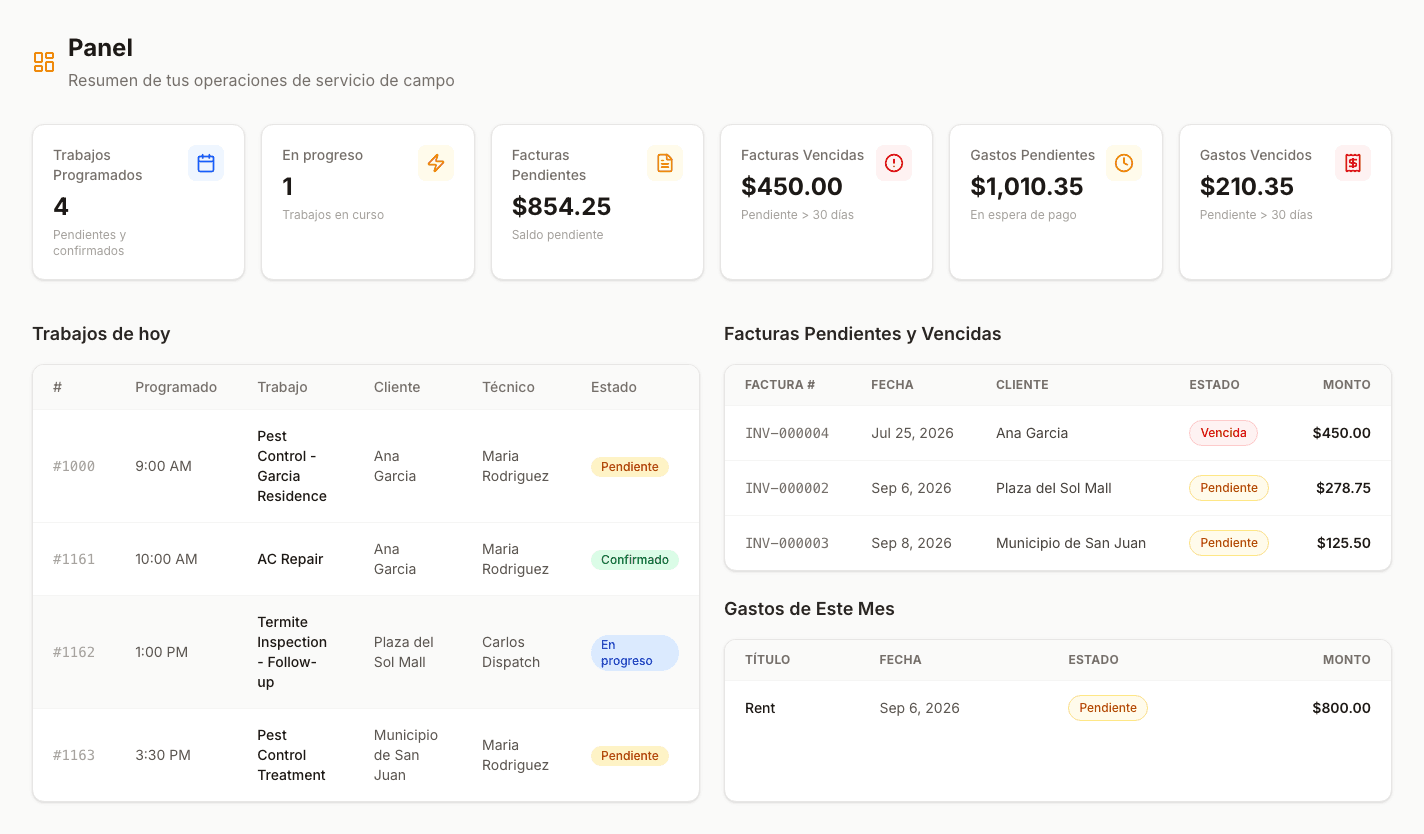1424x834 pixels.
Task: Click Pendiente badge for job #1163
Action: (630, 756)
